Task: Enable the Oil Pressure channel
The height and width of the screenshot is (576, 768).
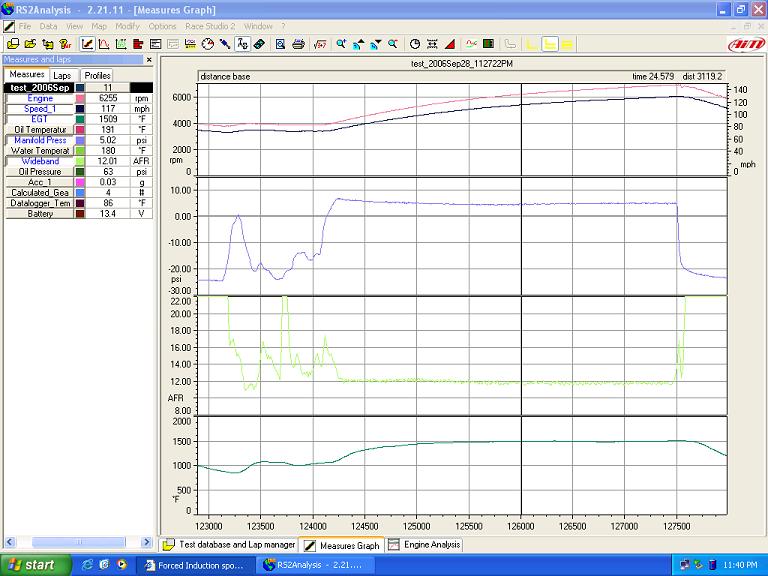Action: (x=40, y=172)
